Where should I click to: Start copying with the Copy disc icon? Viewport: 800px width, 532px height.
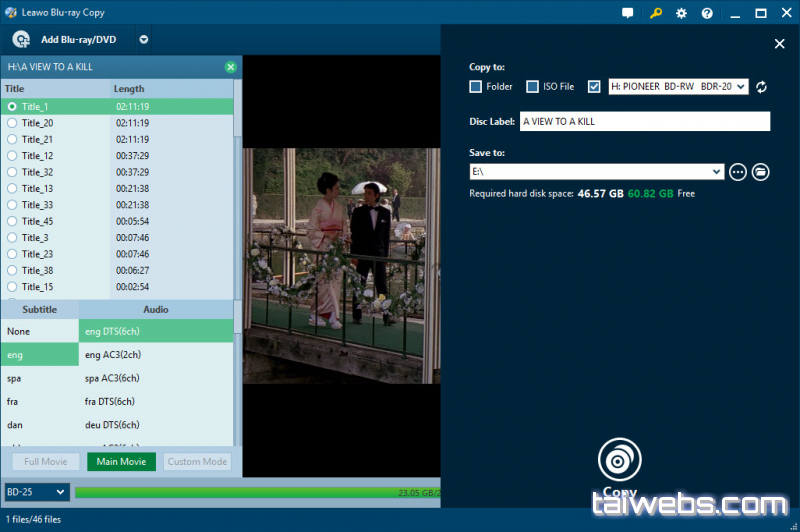619,460
